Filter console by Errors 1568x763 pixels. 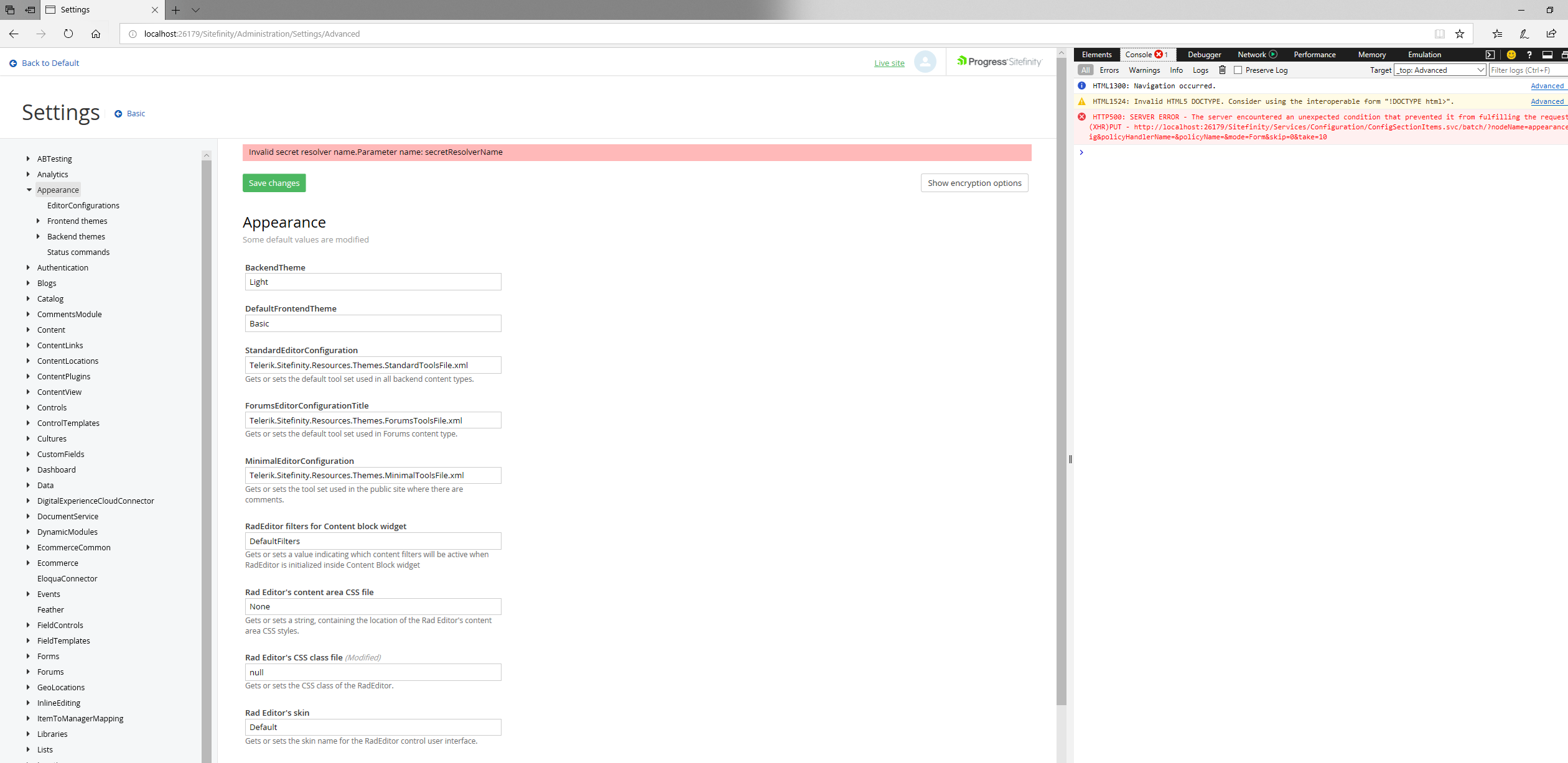pyautogui.click(x=1109, y=70)
